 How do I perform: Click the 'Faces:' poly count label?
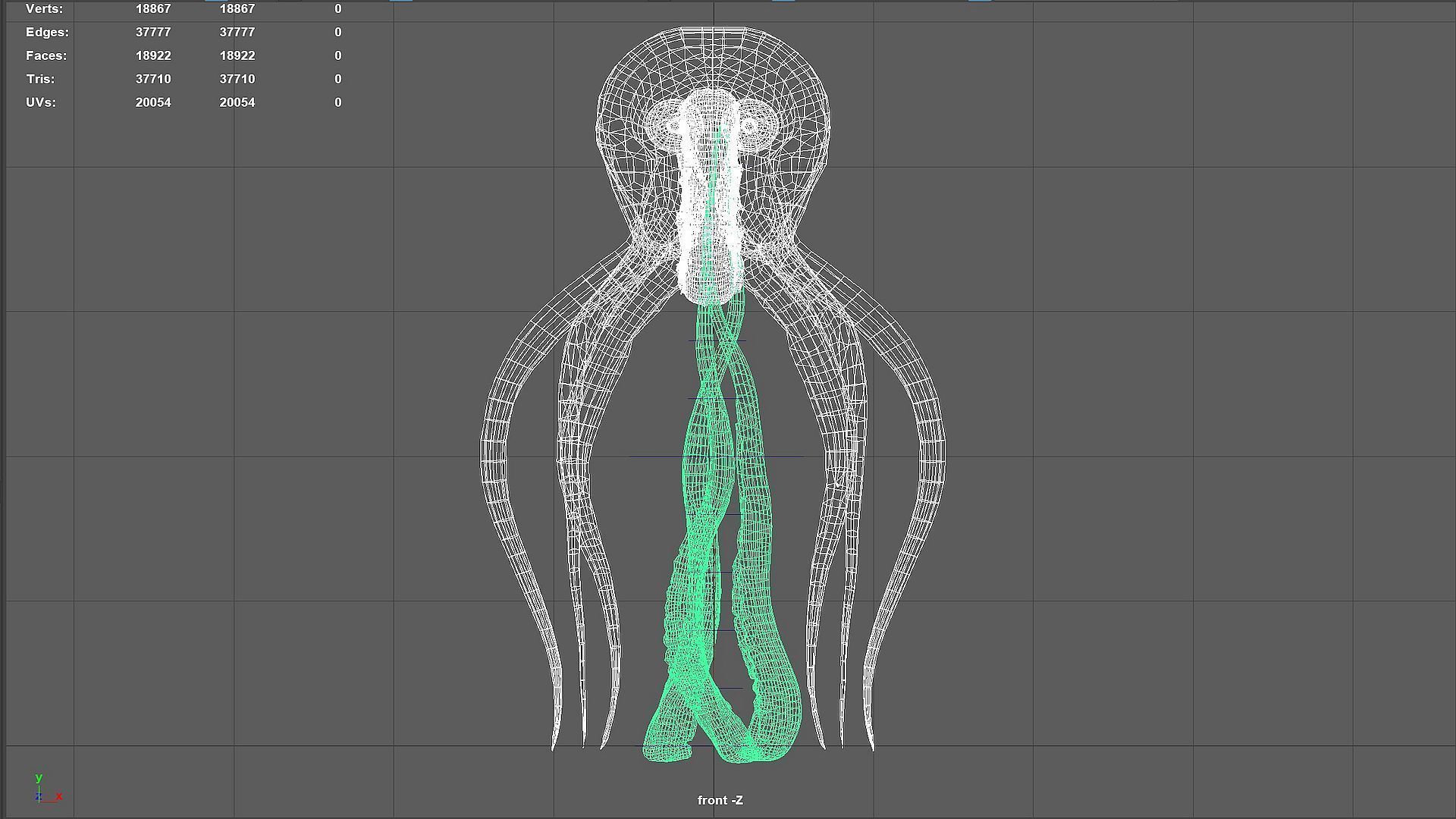(x=46, y=55)
